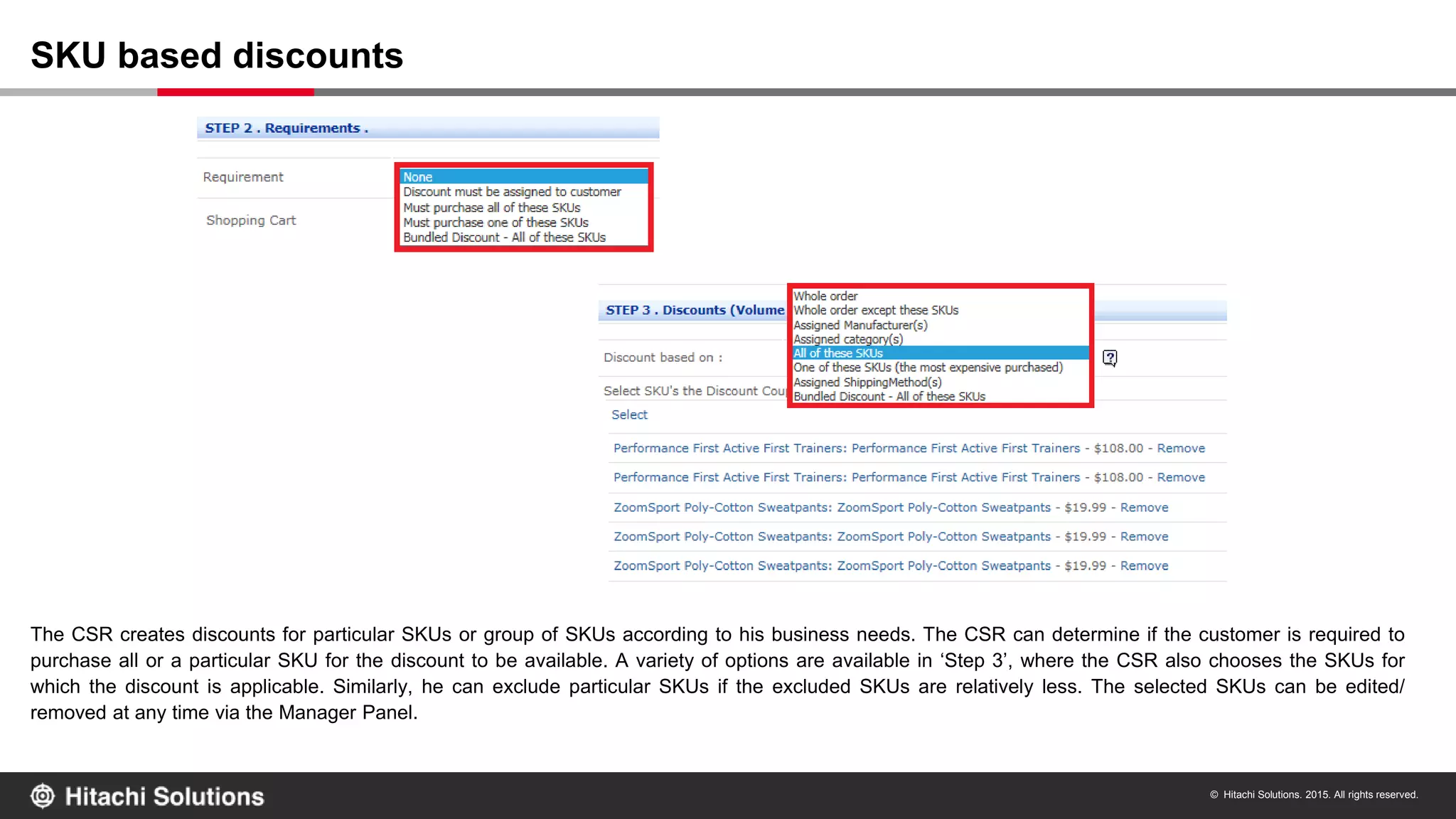Click the help question mark icon
The image size is (1456, 819).
coord(1110,358)
